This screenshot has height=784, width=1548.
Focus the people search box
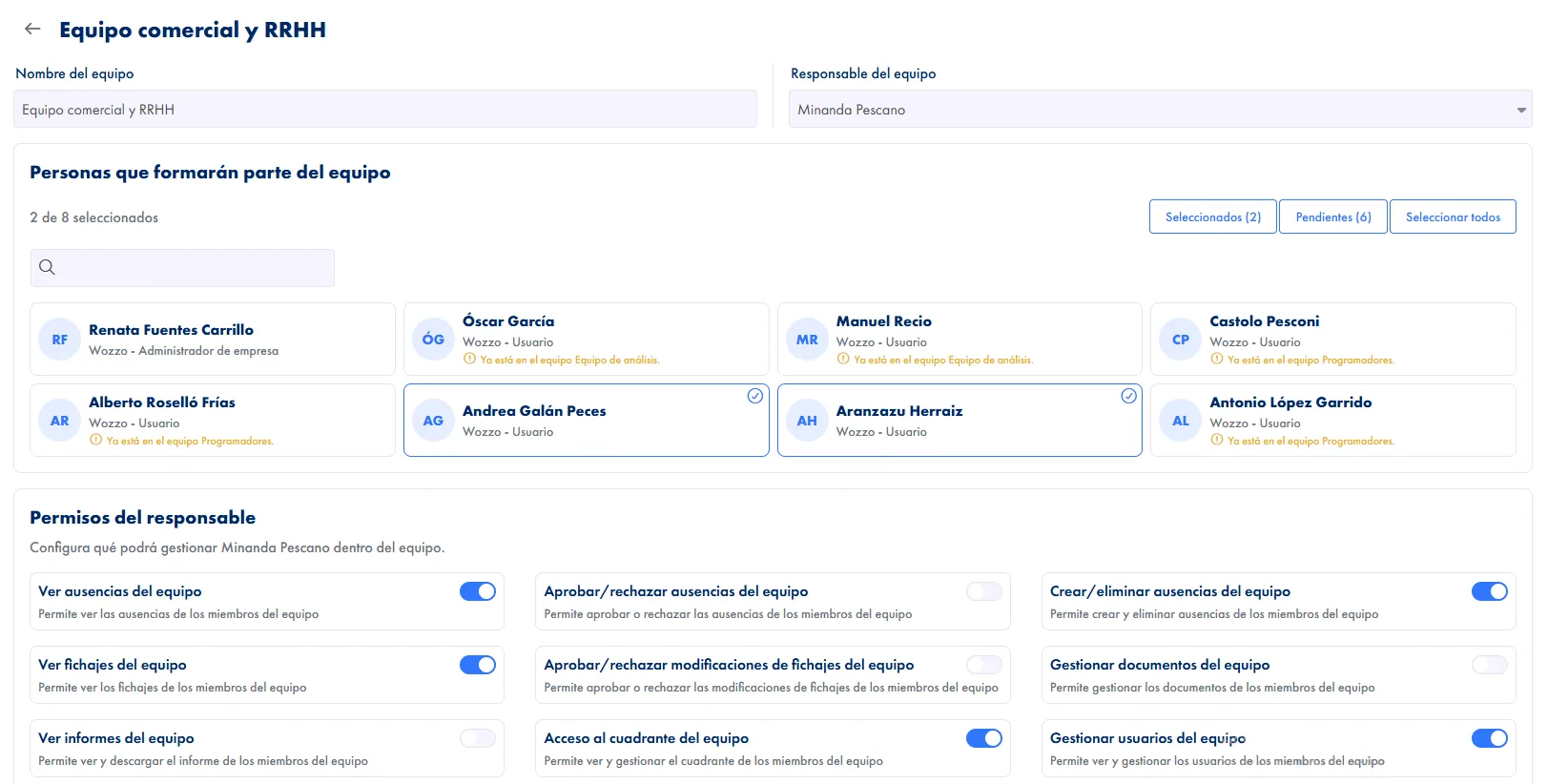click(x=182, y=268)
